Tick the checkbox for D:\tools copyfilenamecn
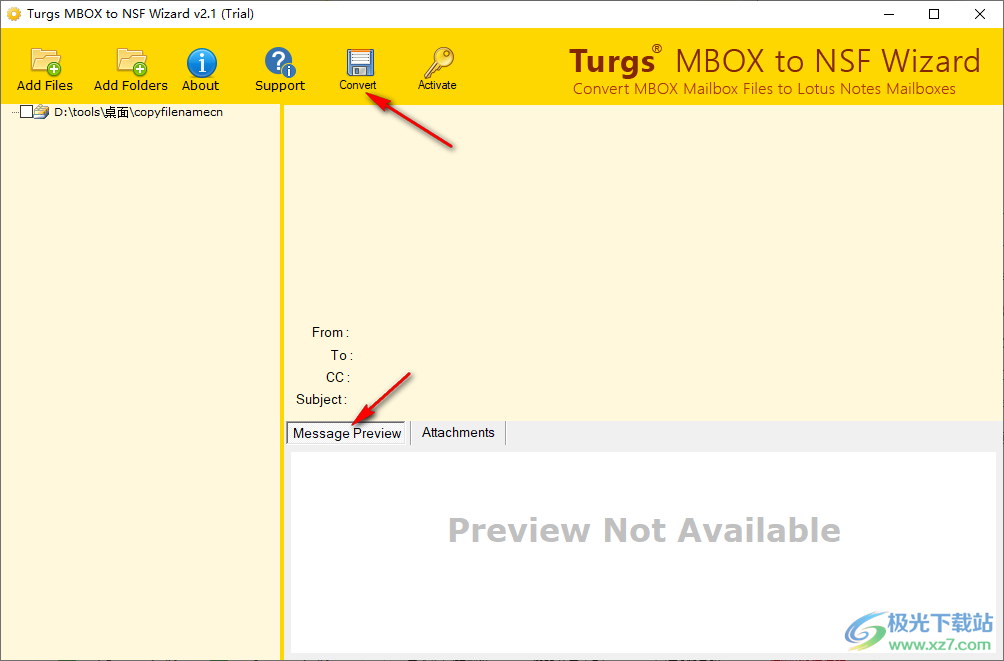The height and width of the screenshot is (661, 1004). [x=26, y=112]
